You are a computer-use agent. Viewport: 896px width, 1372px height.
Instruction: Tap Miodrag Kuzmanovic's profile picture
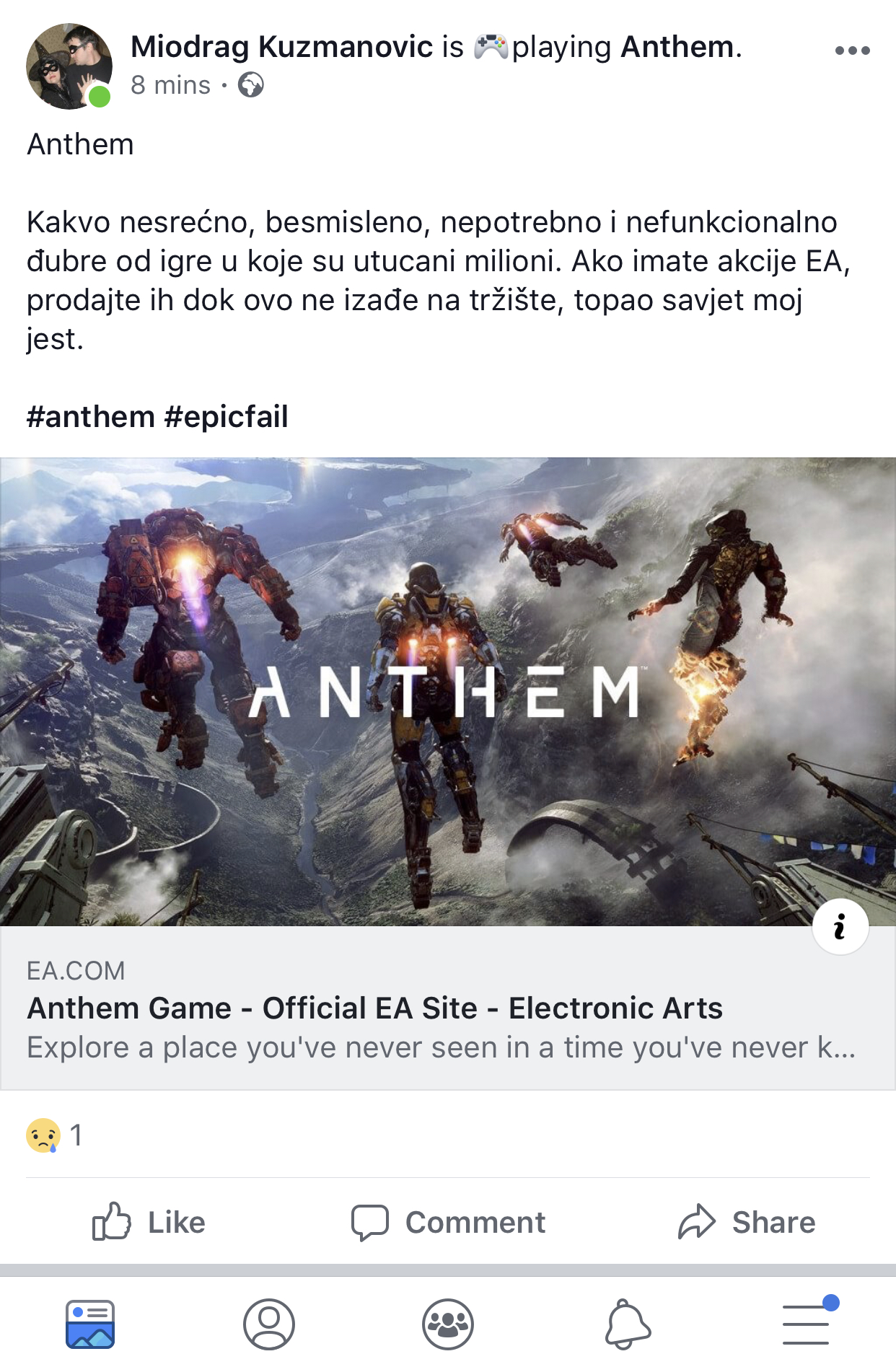tap(69, 66)
